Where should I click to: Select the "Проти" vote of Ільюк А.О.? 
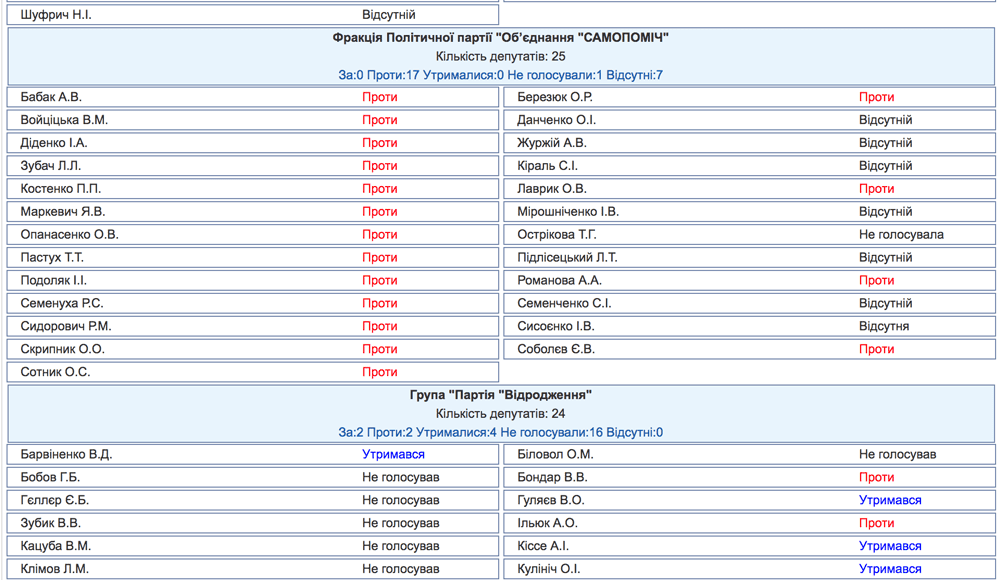tap(876, 523)
